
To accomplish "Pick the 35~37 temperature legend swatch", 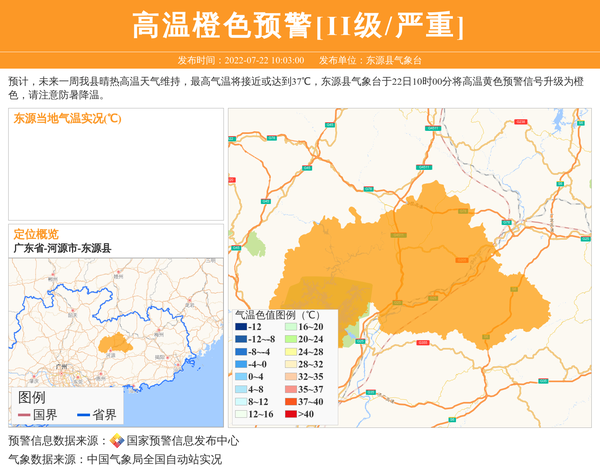I will [290, 389].
